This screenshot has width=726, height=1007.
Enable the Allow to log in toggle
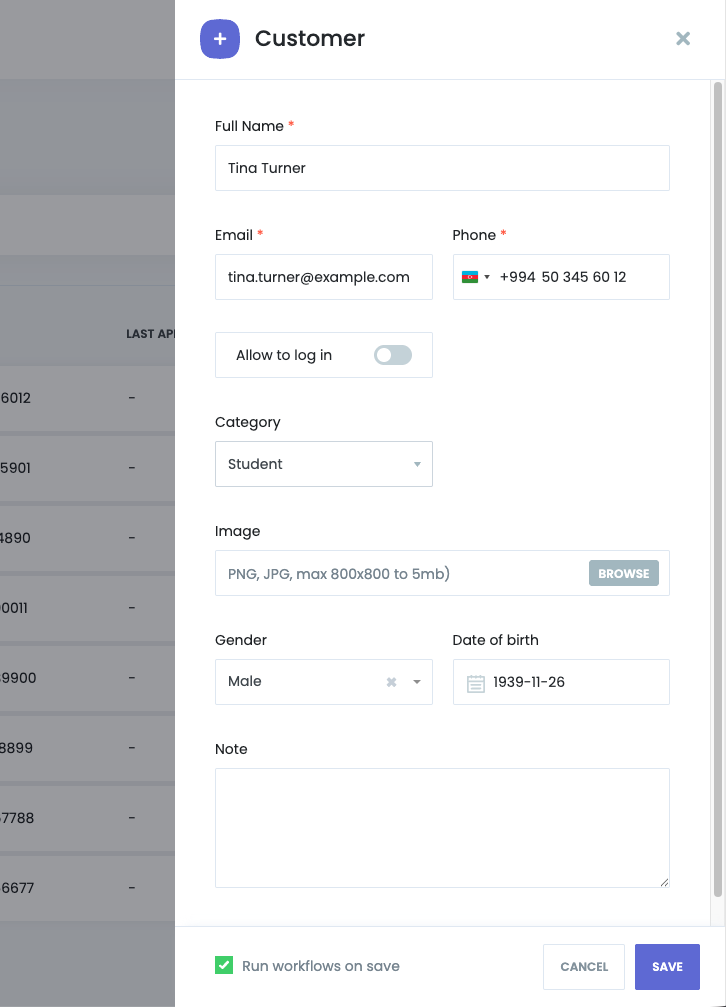click(392, 355)
